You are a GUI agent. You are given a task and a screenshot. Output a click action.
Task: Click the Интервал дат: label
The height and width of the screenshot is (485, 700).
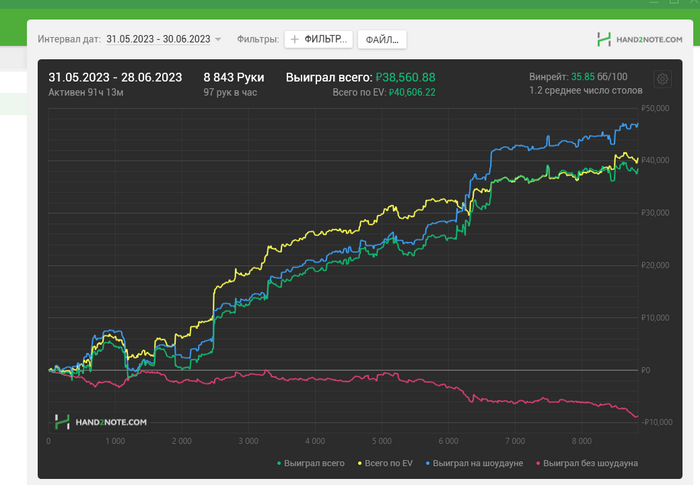(69, 39)
